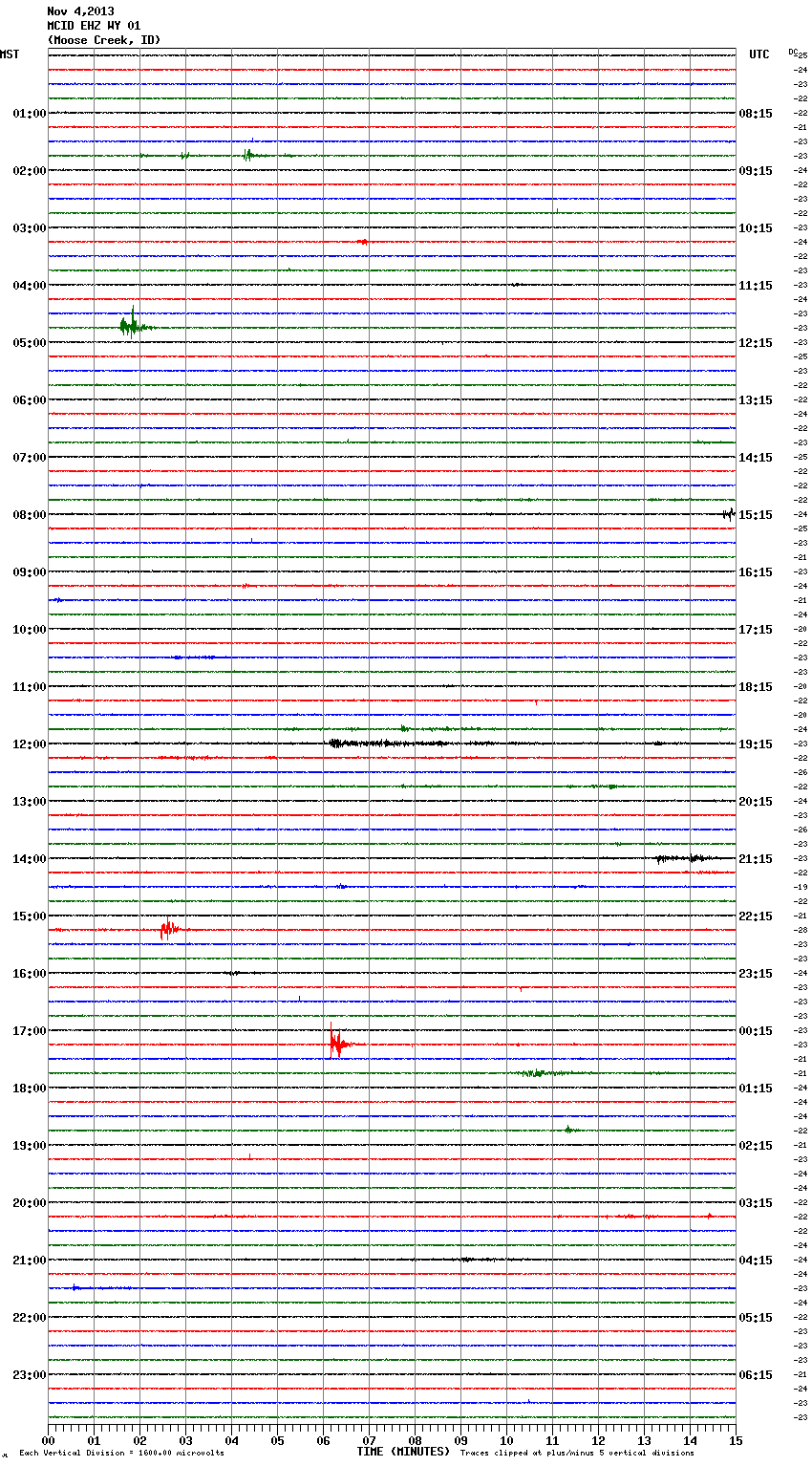Select the "20:00" MST row label

pyautogui.click(x=30, y=1203)
